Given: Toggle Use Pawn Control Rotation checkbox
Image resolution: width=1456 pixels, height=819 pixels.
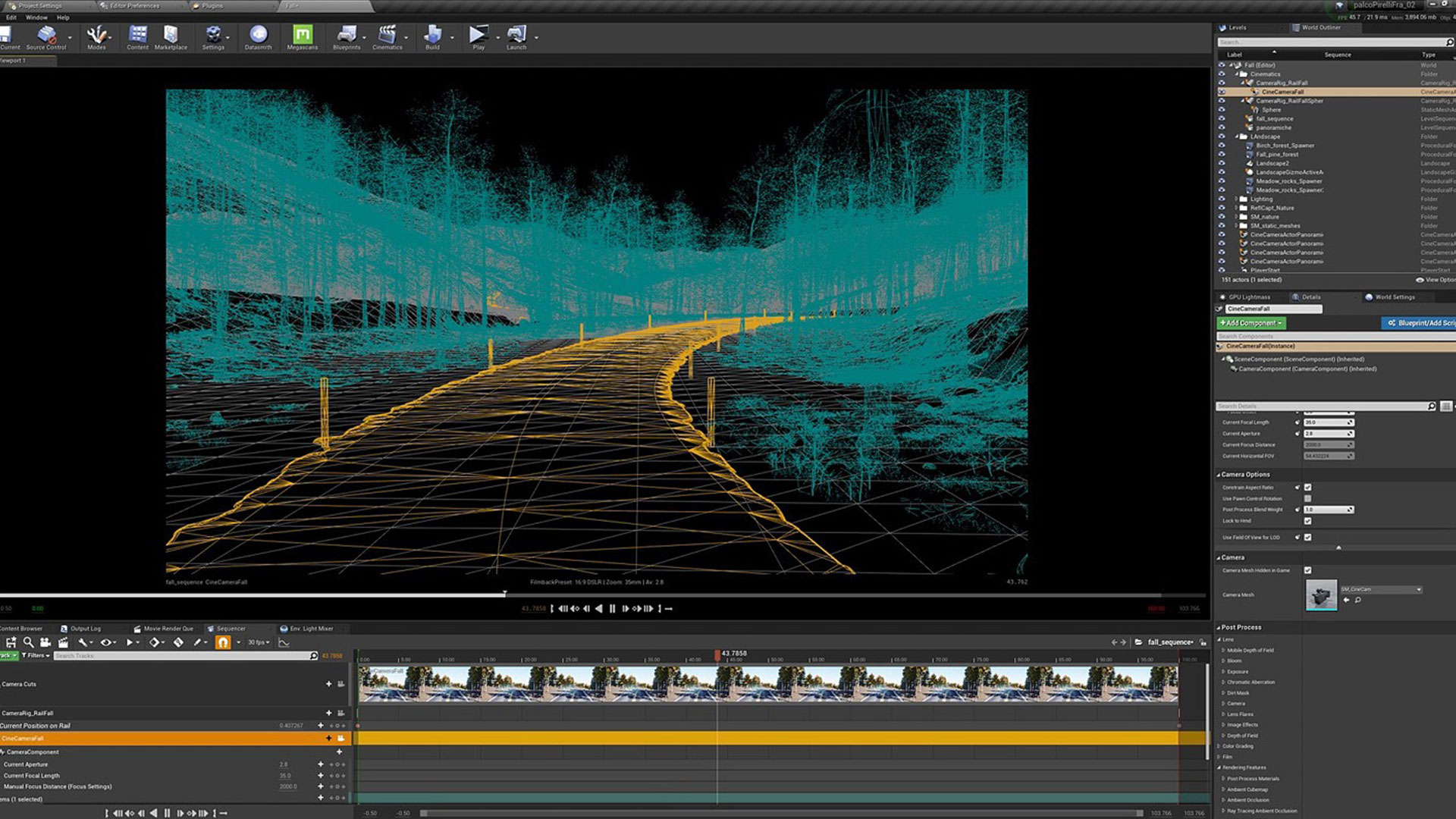Looking at the screenshot, I should coord(1307,499).
